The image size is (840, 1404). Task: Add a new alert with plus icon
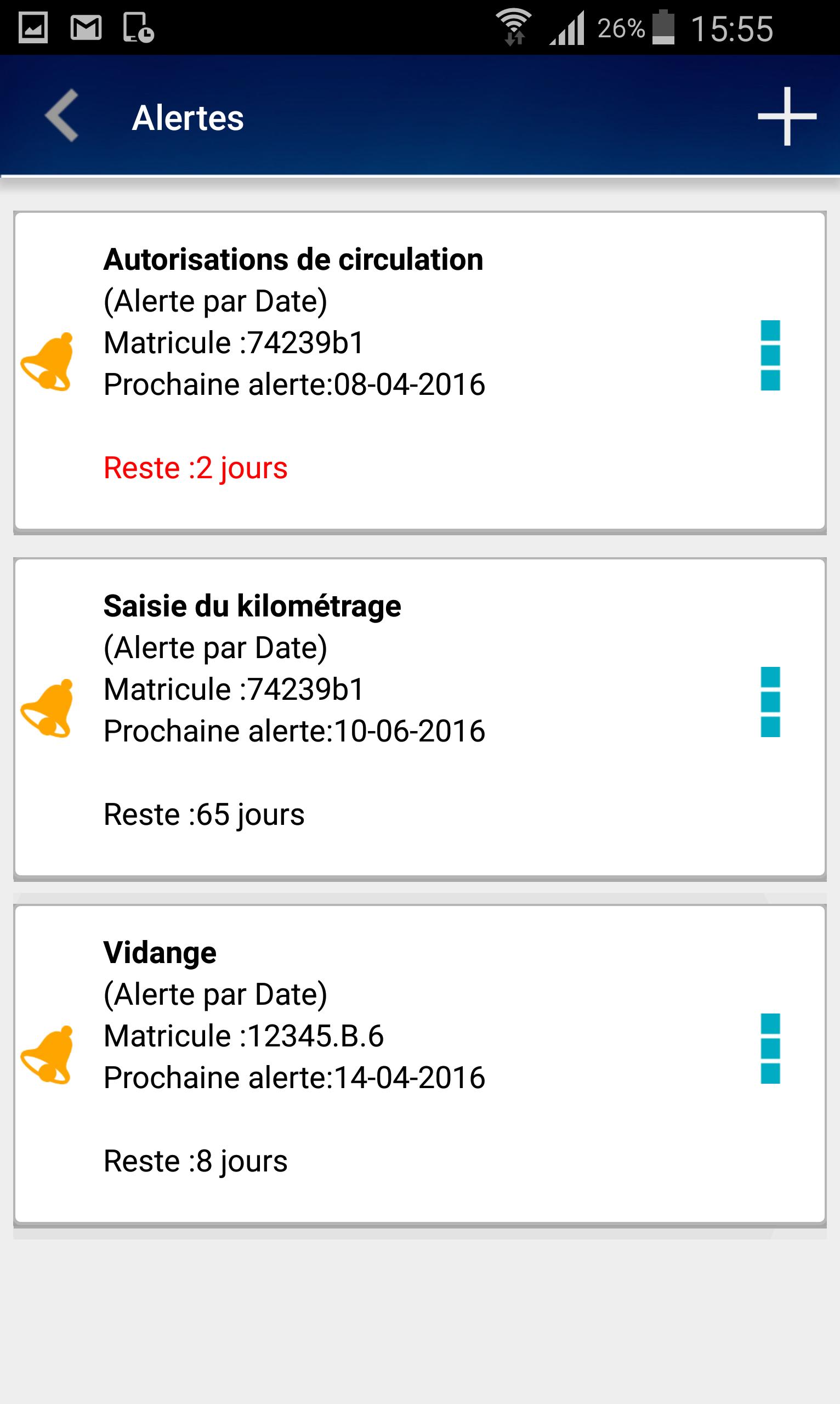(x=787, y=116)
